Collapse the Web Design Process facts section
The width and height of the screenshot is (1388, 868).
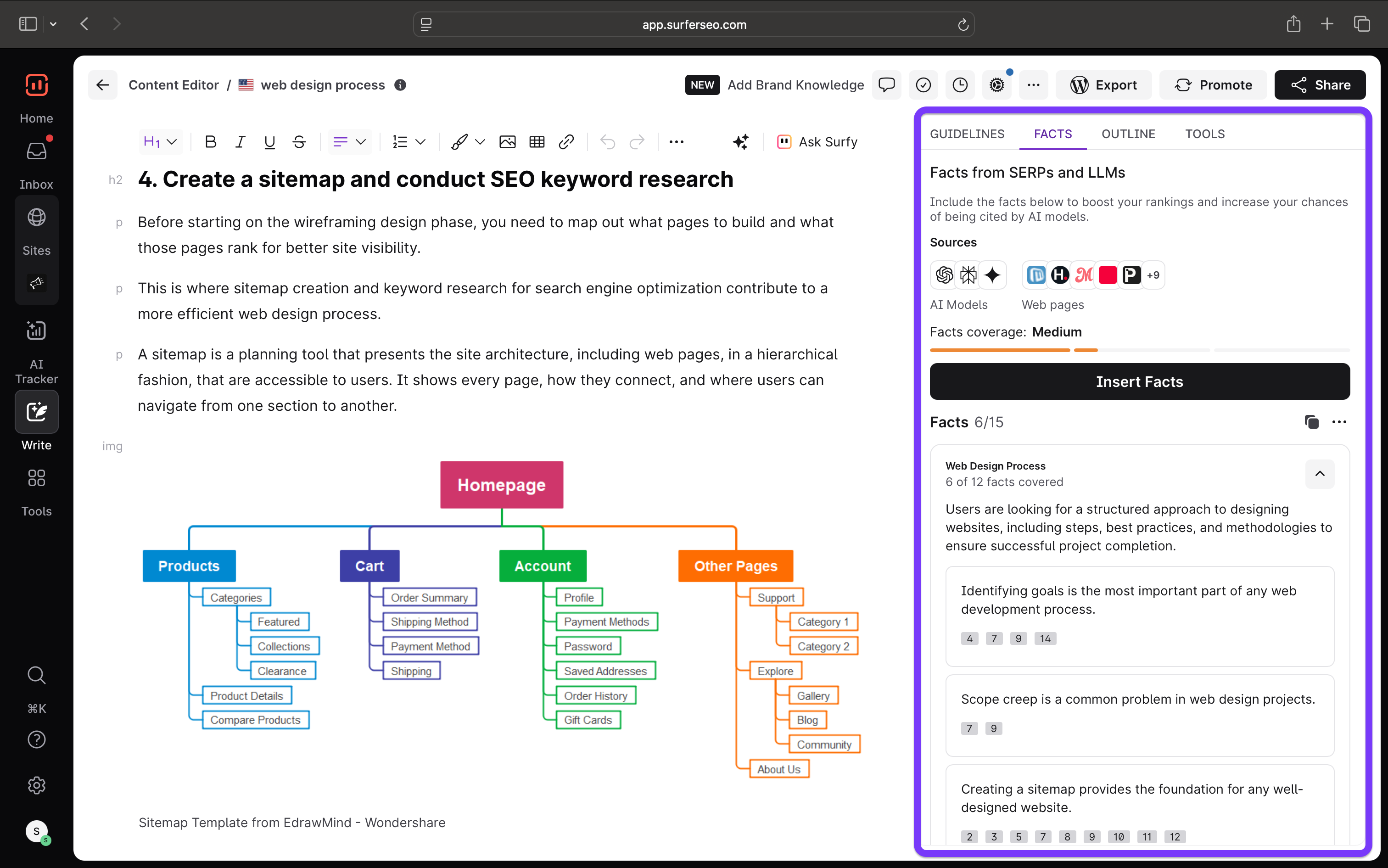pyautogui.click(x=1320, y=474)
